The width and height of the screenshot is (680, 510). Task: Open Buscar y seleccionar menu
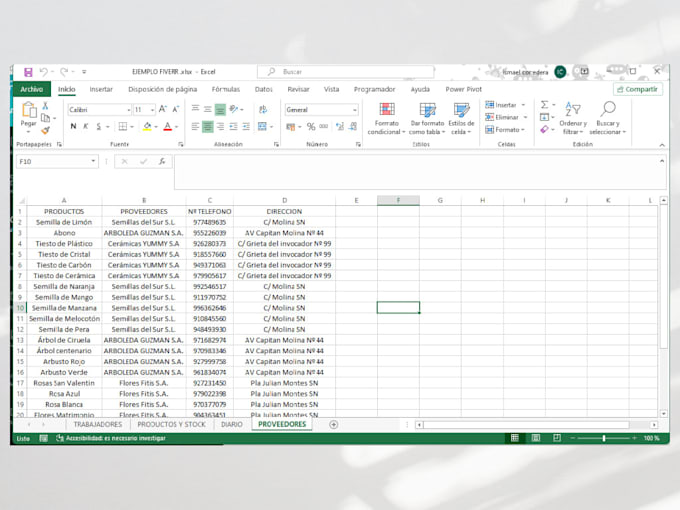608,118
